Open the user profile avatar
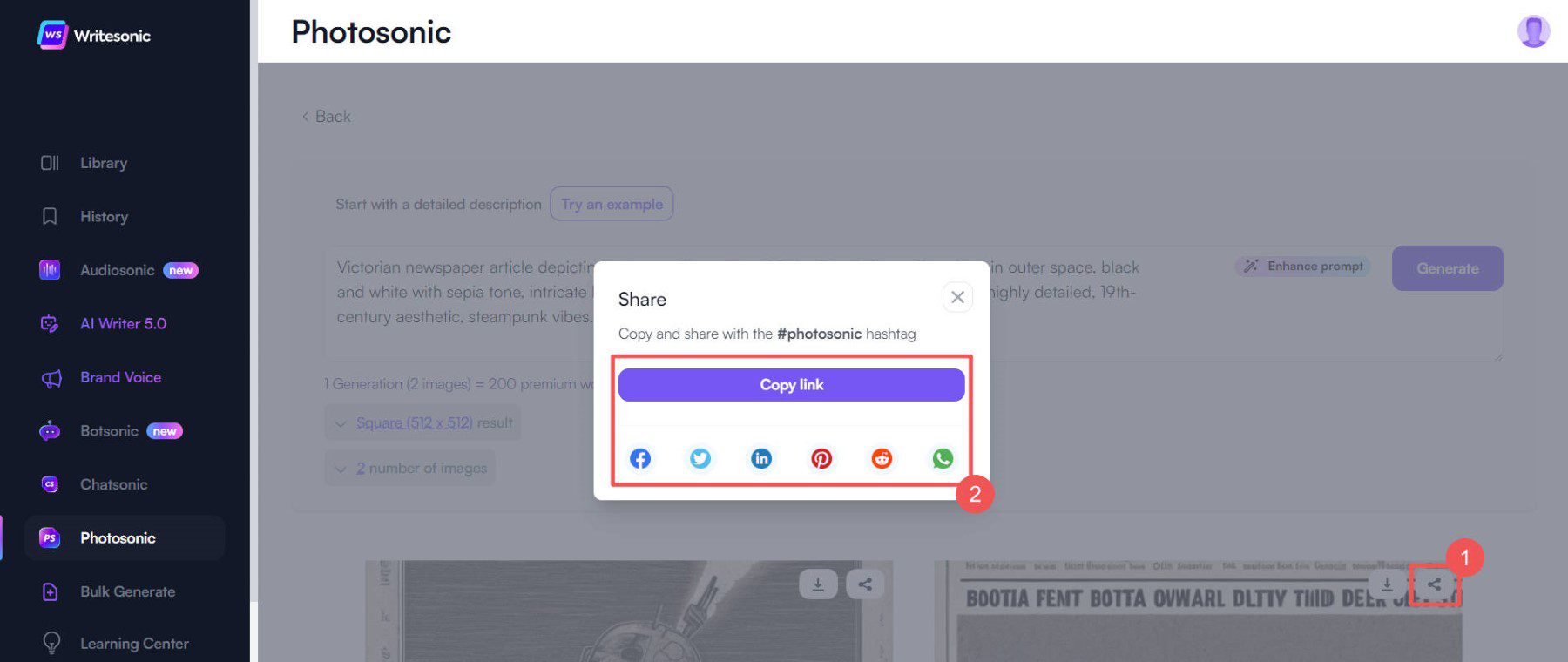 click(1533, 31)
